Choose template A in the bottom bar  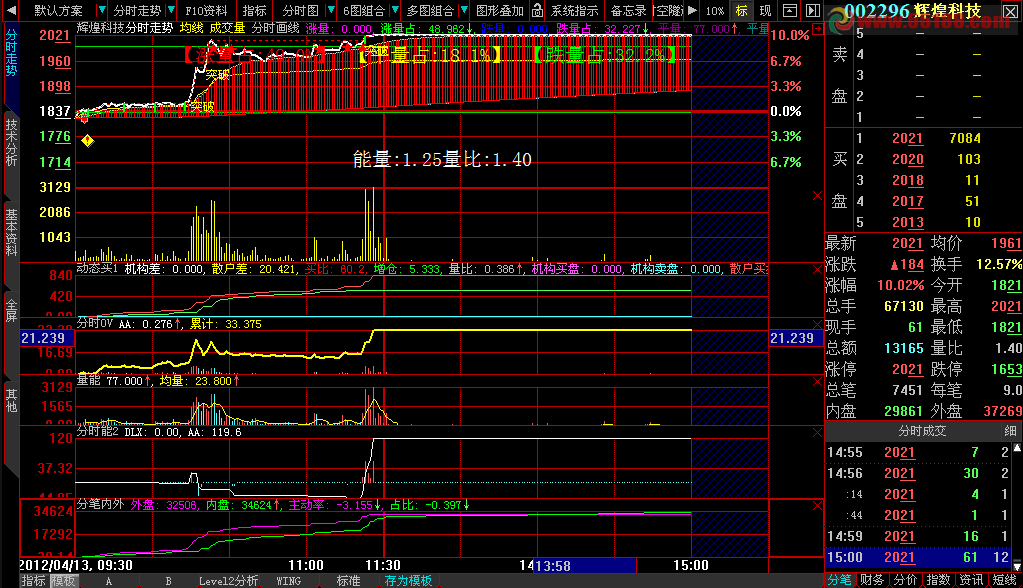[x=108, y=581]
